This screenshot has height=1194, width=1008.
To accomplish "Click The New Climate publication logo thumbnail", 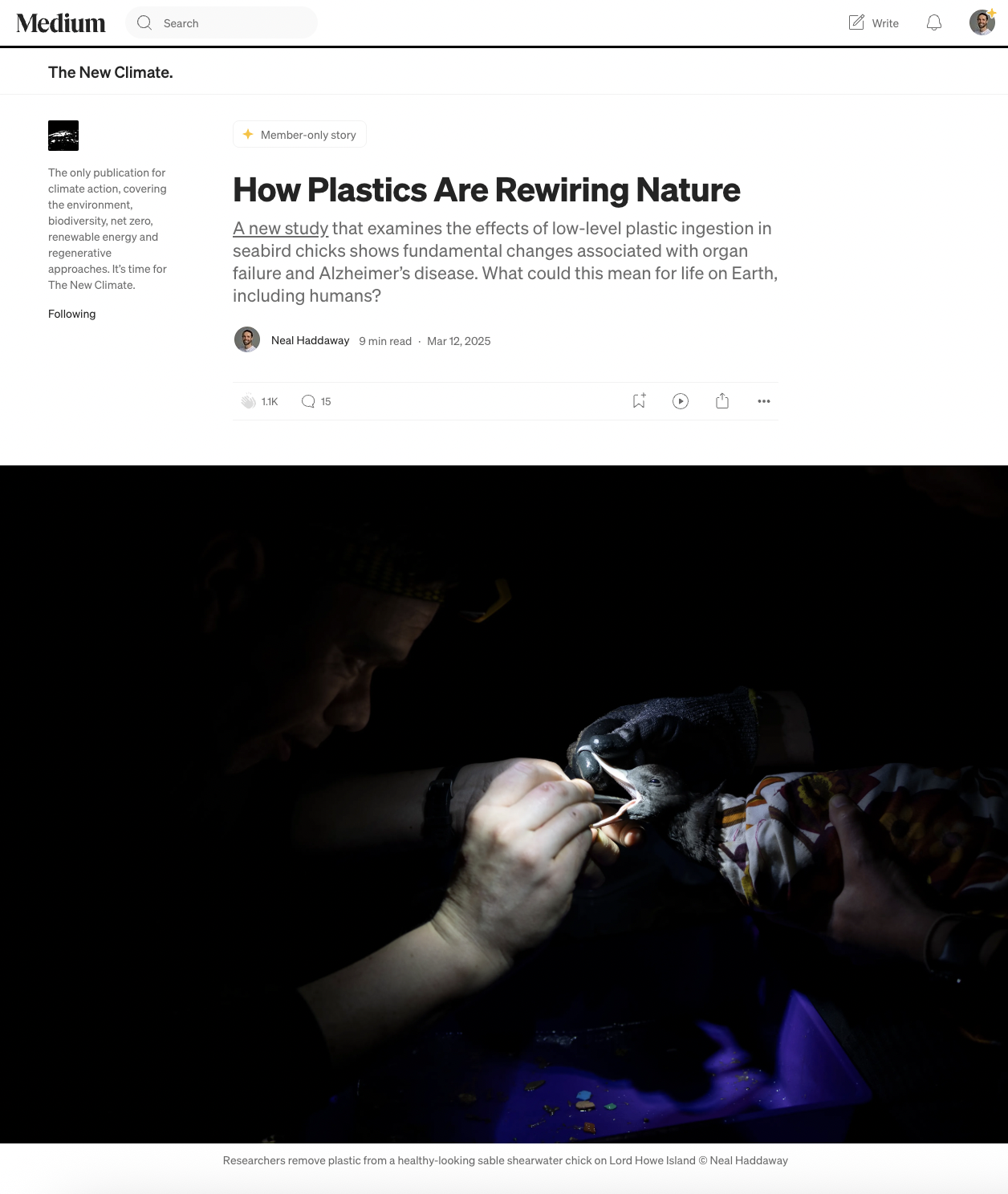I will coord(63,136).
